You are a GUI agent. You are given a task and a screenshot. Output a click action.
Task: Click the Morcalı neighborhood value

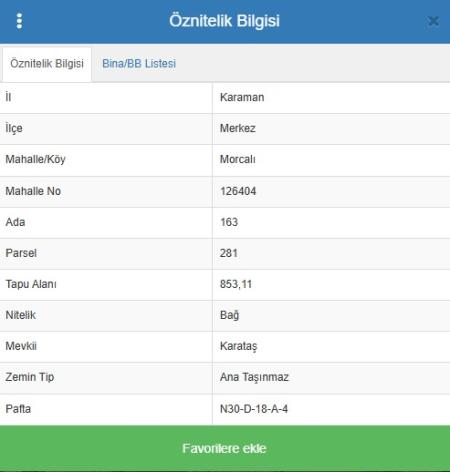(x=238, y=159)
